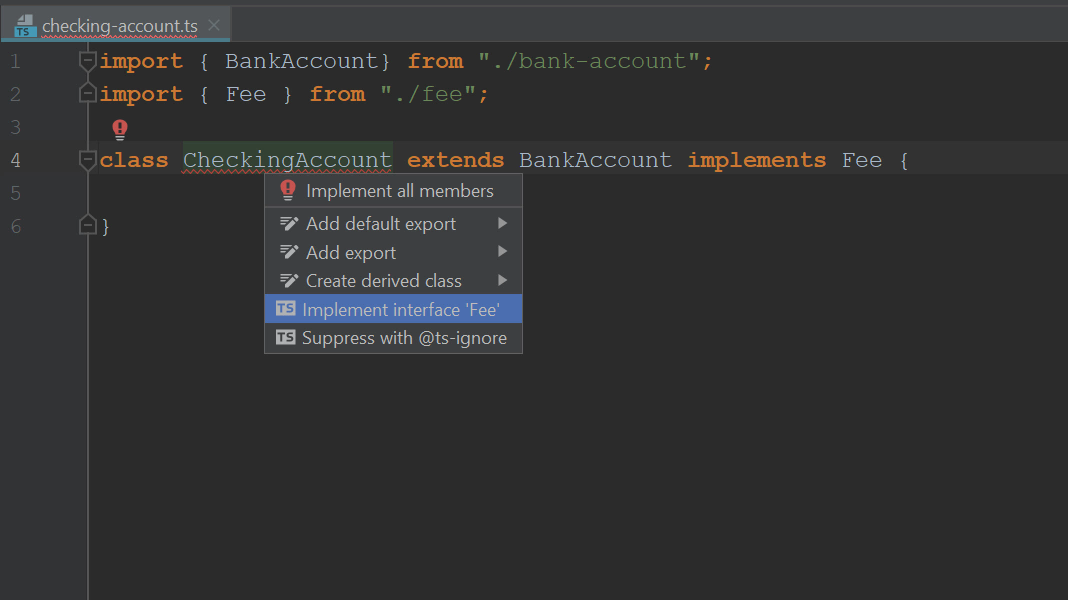This screenshot has width=1068, height=600.
Task: Click the fold end marker on line 6
Action: (88, 225)
